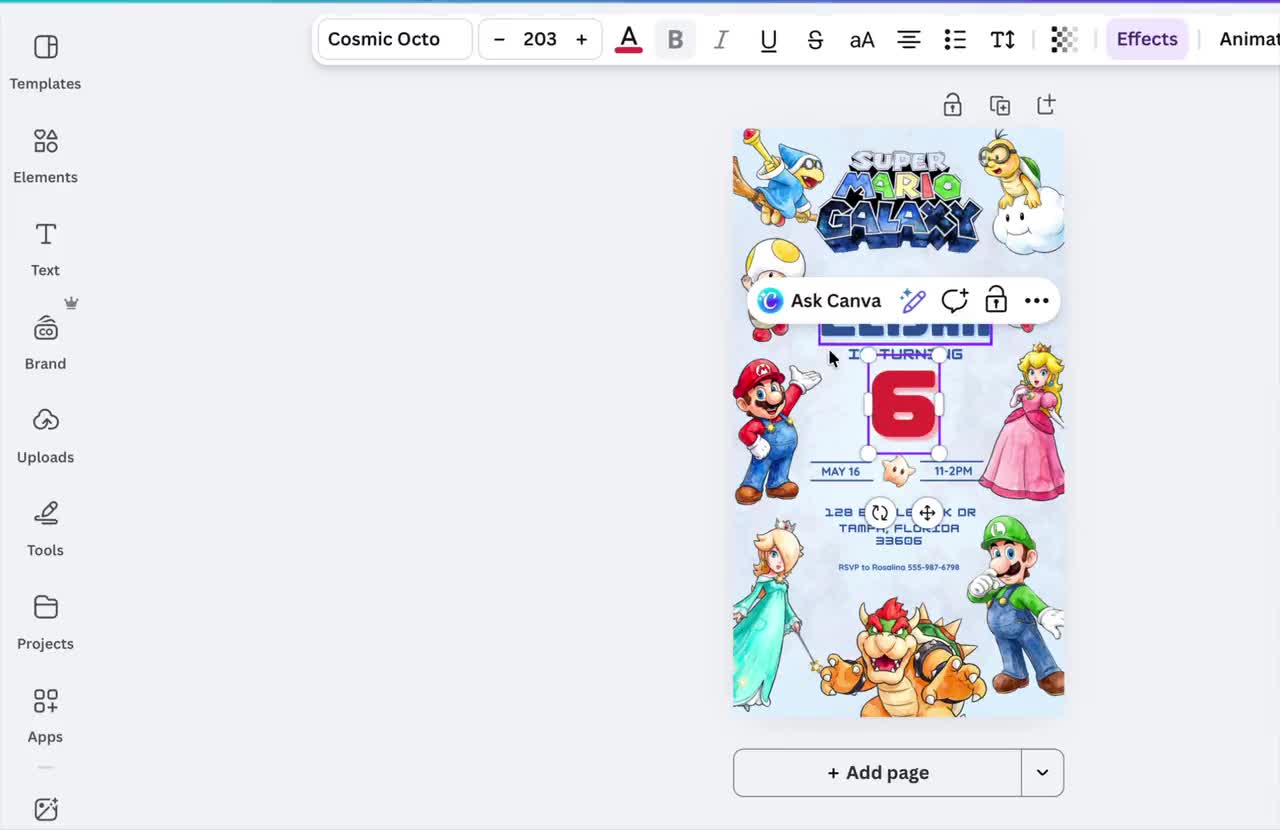1280x830 pixels.
Task: Open text transparency settings
Action: click(1062, 39)
